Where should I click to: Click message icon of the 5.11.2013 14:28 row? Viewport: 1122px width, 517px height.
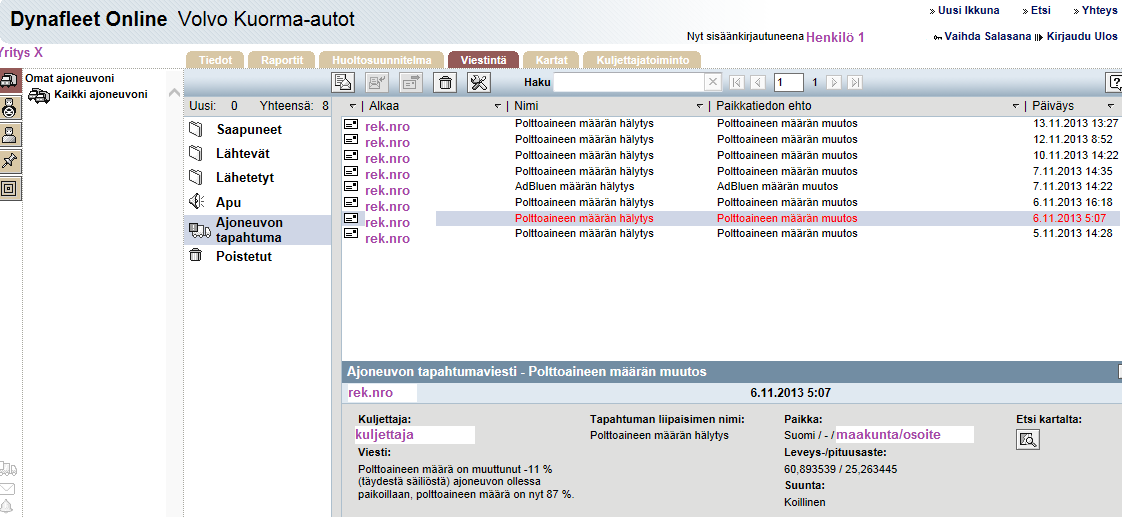tap(351, 233)
